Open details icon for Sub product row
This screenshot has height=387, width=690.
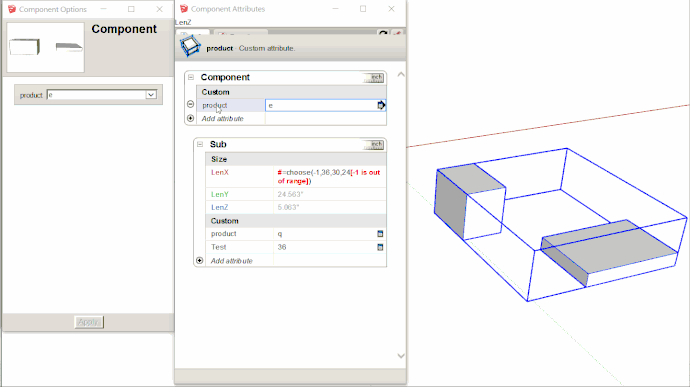[x=380, y=234]
